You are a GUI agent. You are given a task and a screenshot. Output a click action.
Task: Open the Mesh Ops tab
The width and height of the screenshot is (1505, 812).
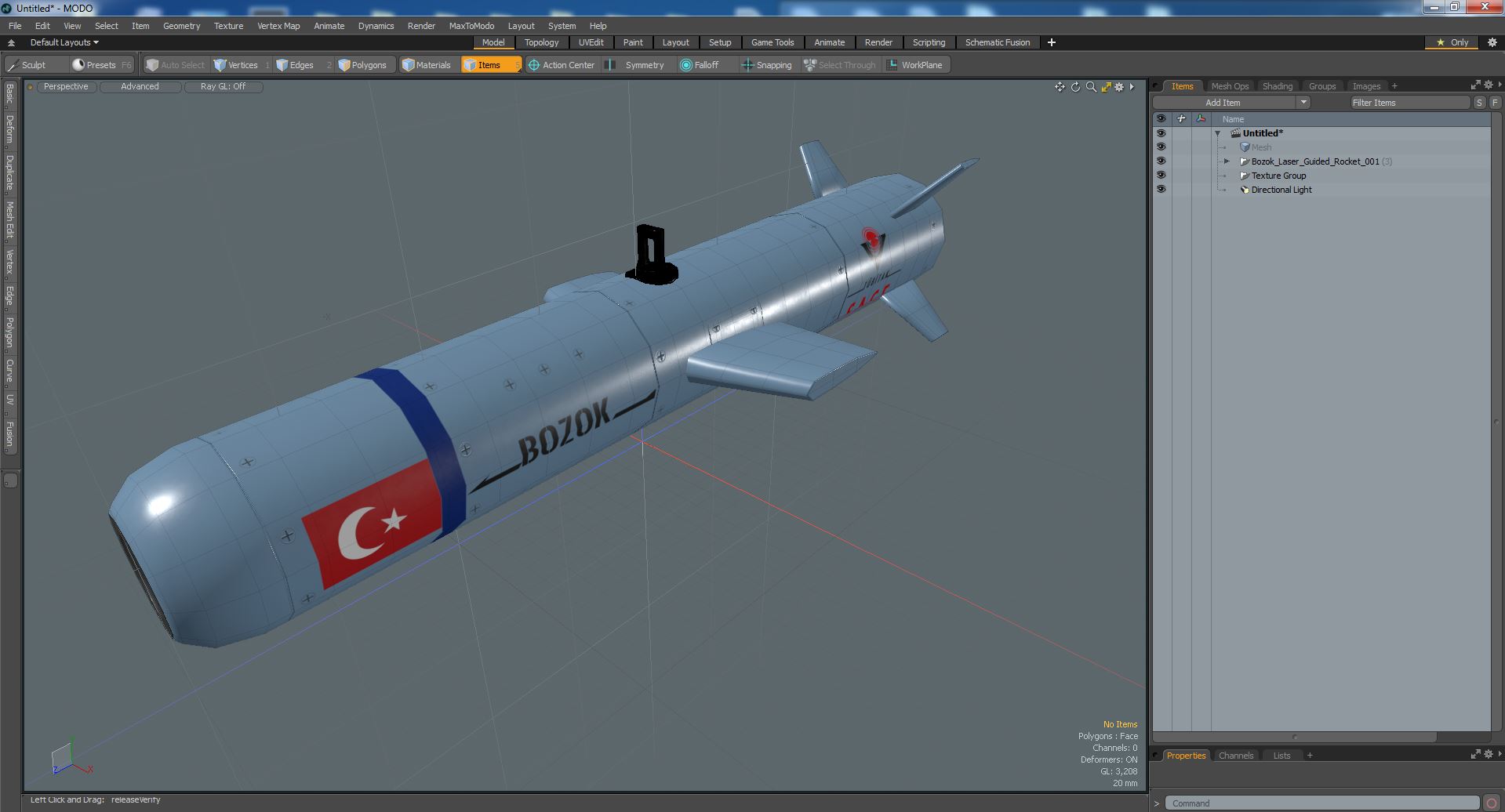coord(1229,86)
